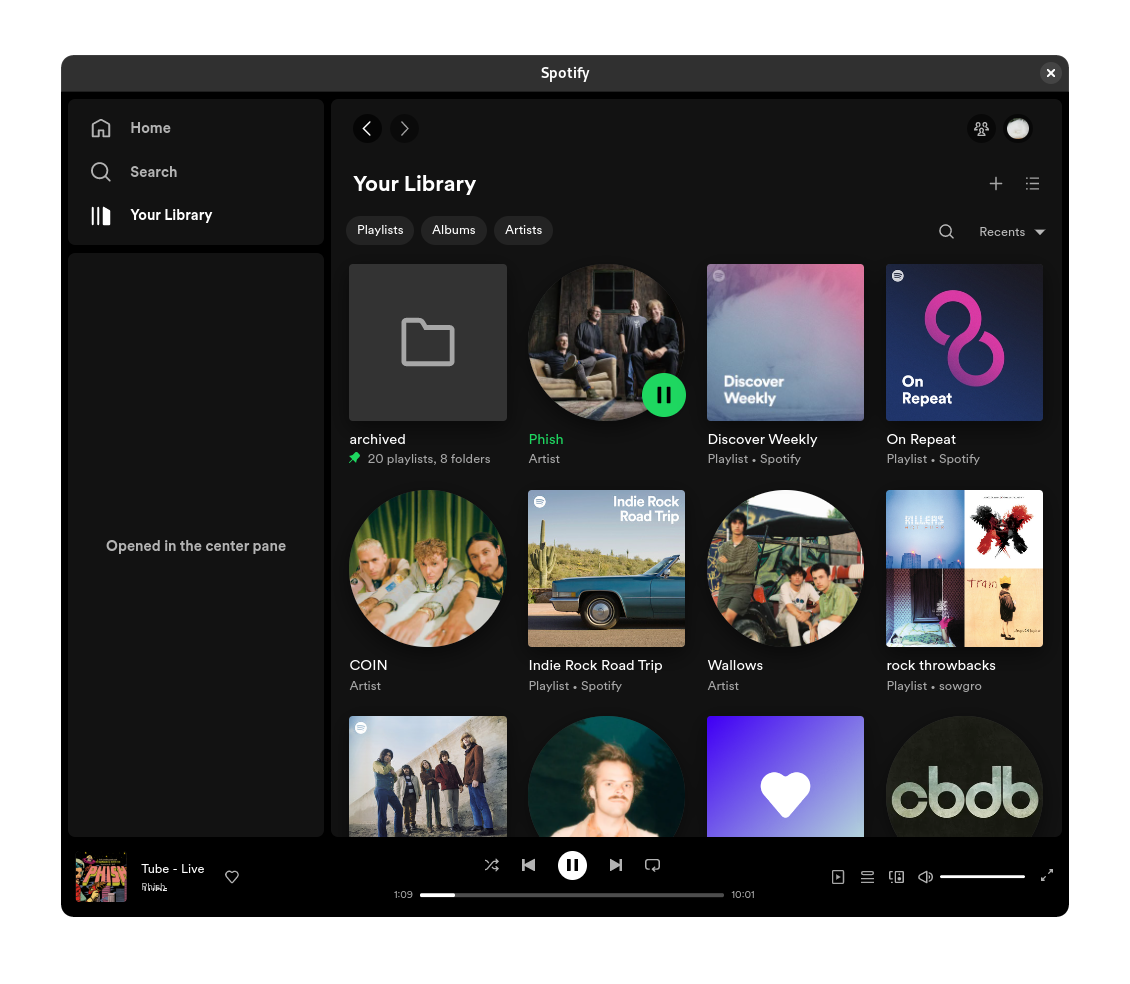Toggle shuffle playback
1130x984 pixels.
click(491, 865)
